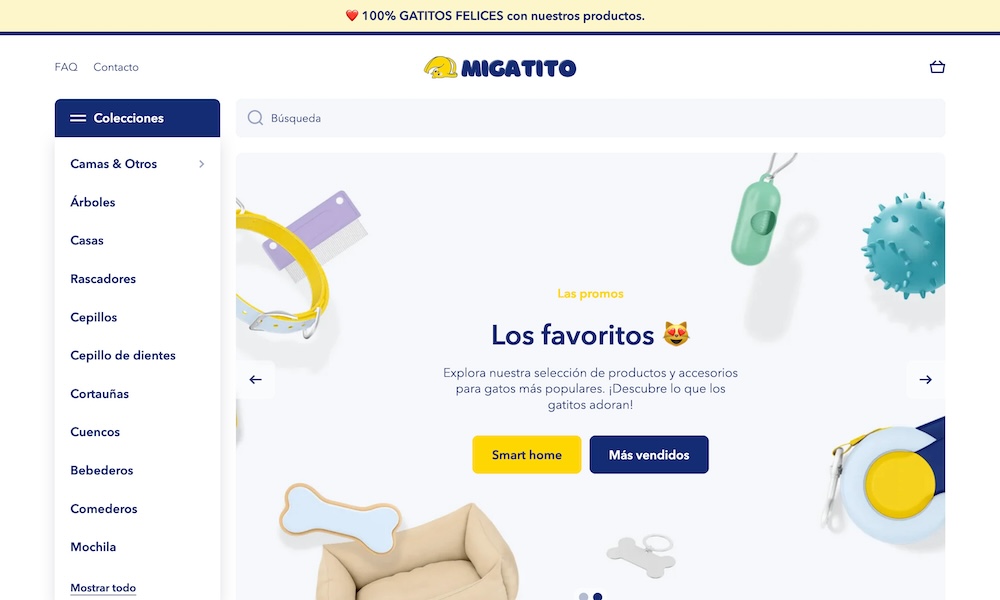
Task: Open the Árboles collection
Action: (x=92, y=202)
